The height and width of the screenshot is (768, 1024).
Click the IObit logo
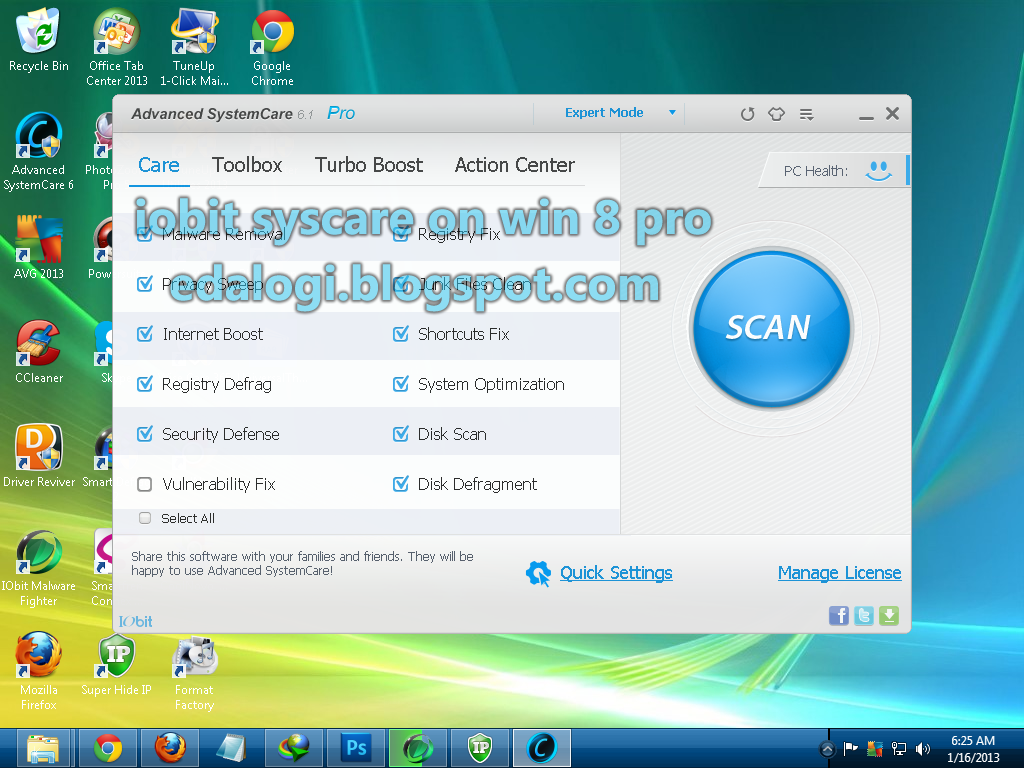135,621
